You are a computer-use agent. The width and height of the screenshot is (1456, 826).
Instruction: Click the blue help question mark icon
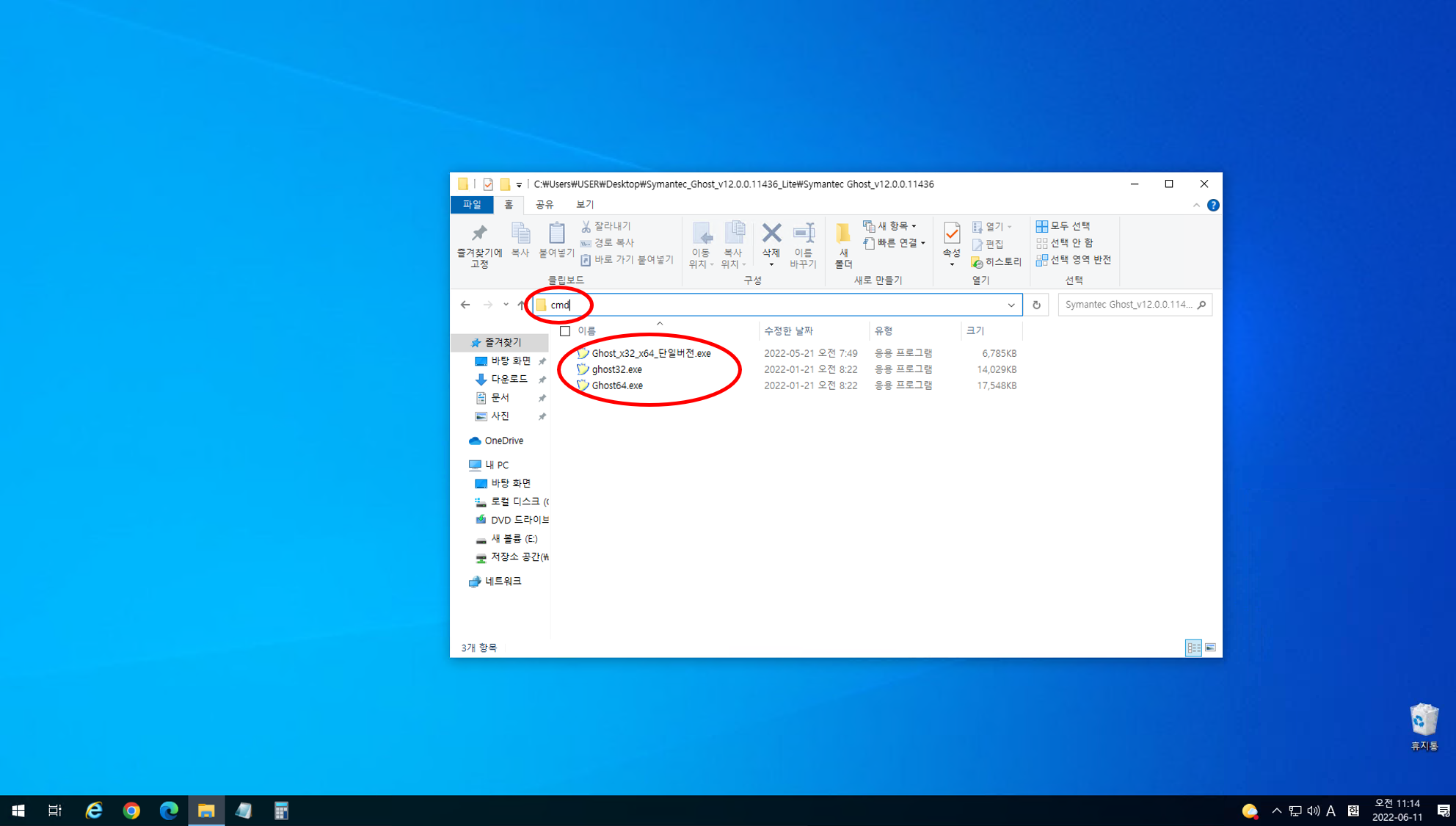click(x=1213, y=205)
